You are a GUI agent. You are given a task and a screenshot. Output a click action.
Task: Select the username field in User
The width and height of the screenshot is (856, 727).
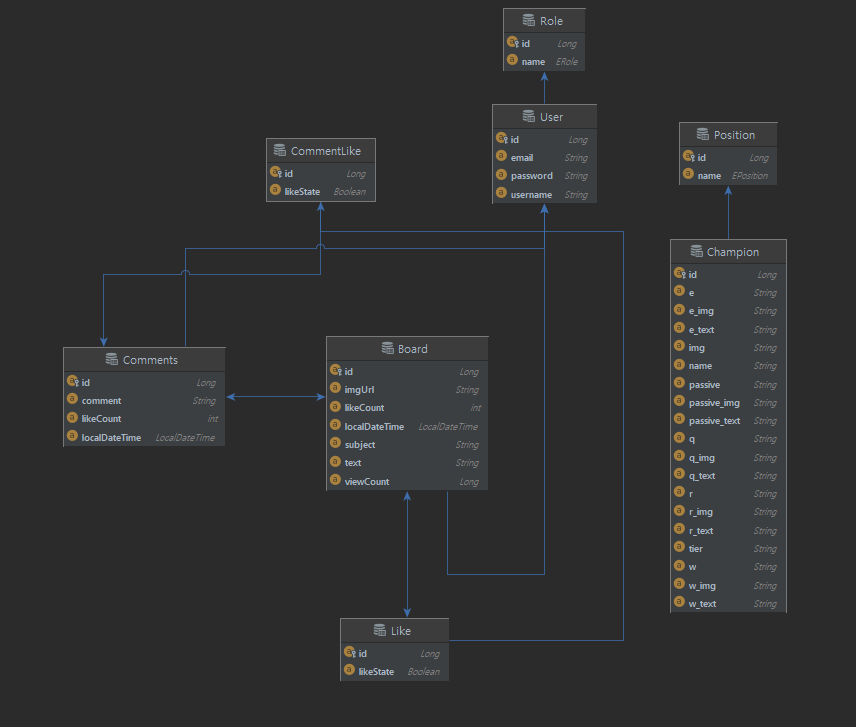point(544,194)
